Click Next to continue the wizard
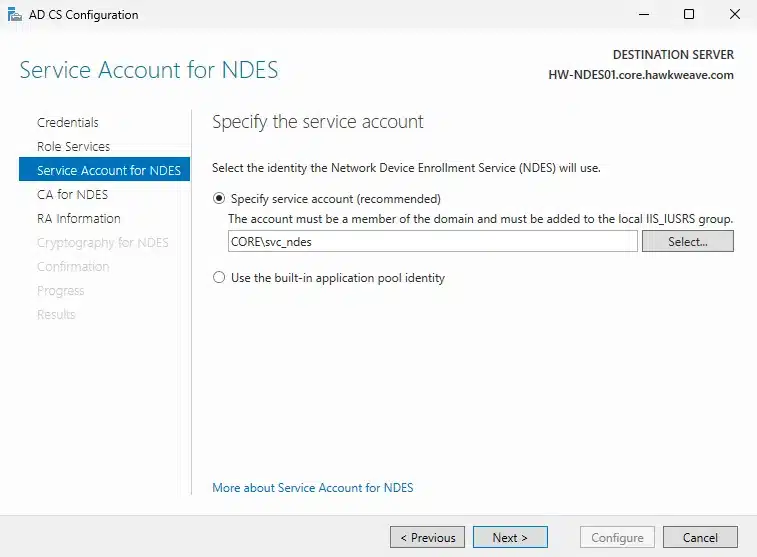Image resolution: width=757 pixels, height=557 pixels. [510, 537]
